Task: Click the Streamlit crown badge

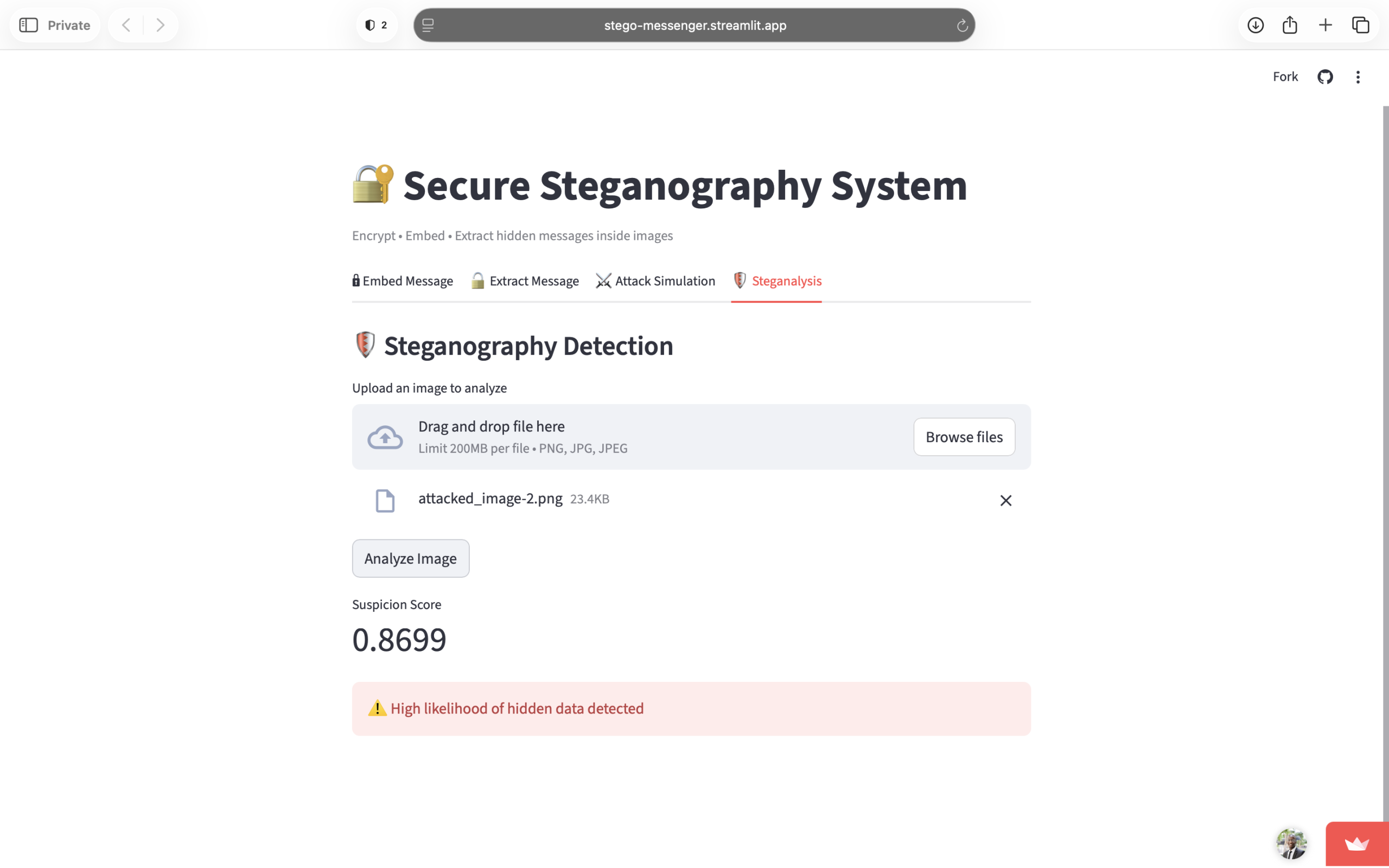Action: point(1357,844)
